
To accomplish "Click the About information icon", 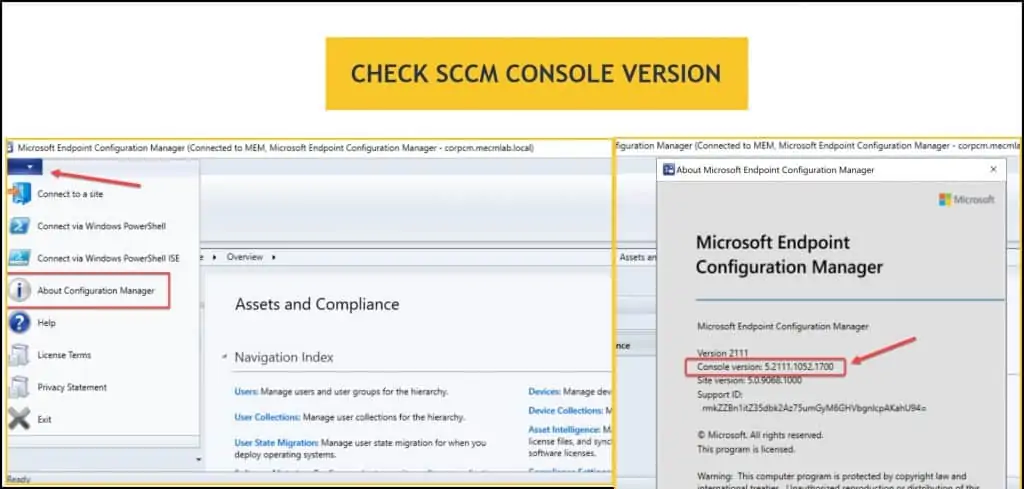I will pos(19,291).
